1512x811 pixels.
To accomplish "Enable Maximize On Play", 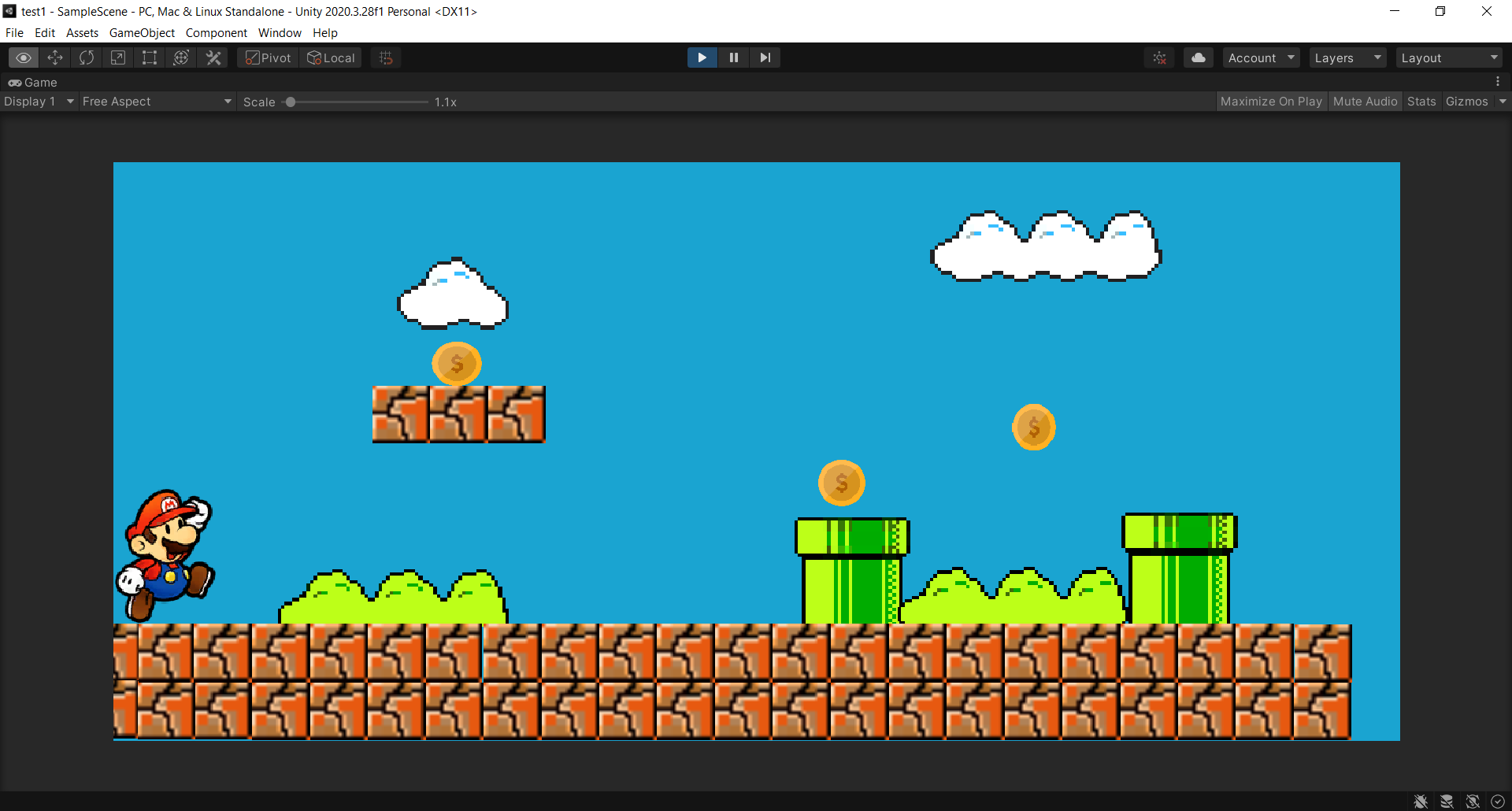I will (1271, 101).
